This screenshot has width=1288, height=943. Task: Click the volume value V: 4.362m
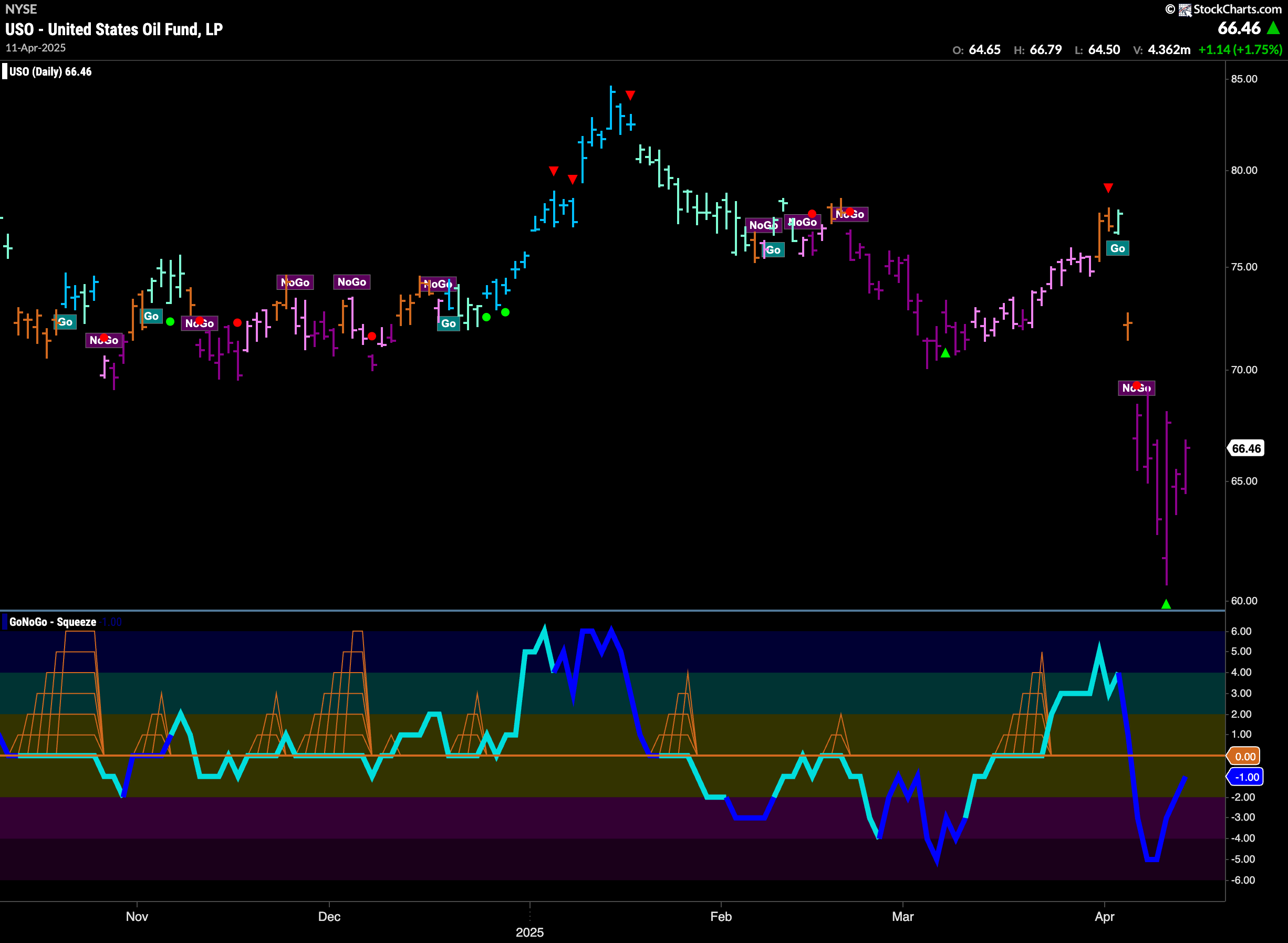coord(1162,50)
